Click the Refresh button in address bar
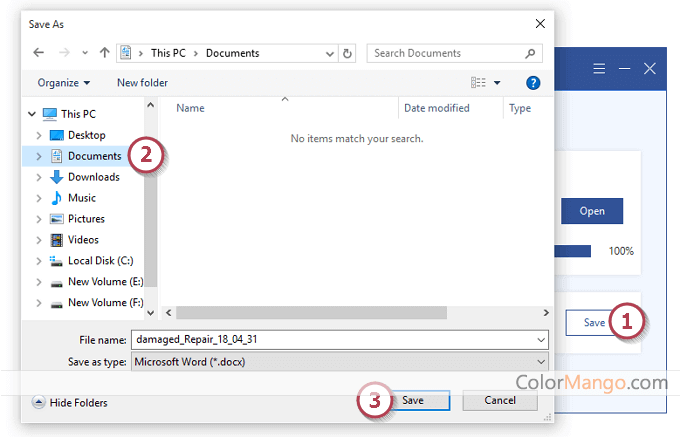 pyautogui.click(x=347, y=53)
